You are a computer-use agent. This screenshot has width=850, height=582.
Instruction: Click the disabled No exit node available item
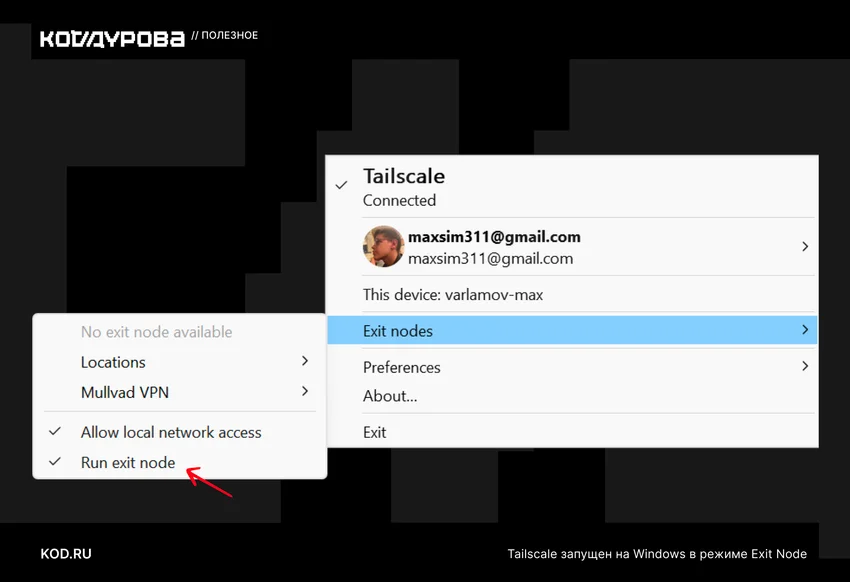[x=179, y=332]
